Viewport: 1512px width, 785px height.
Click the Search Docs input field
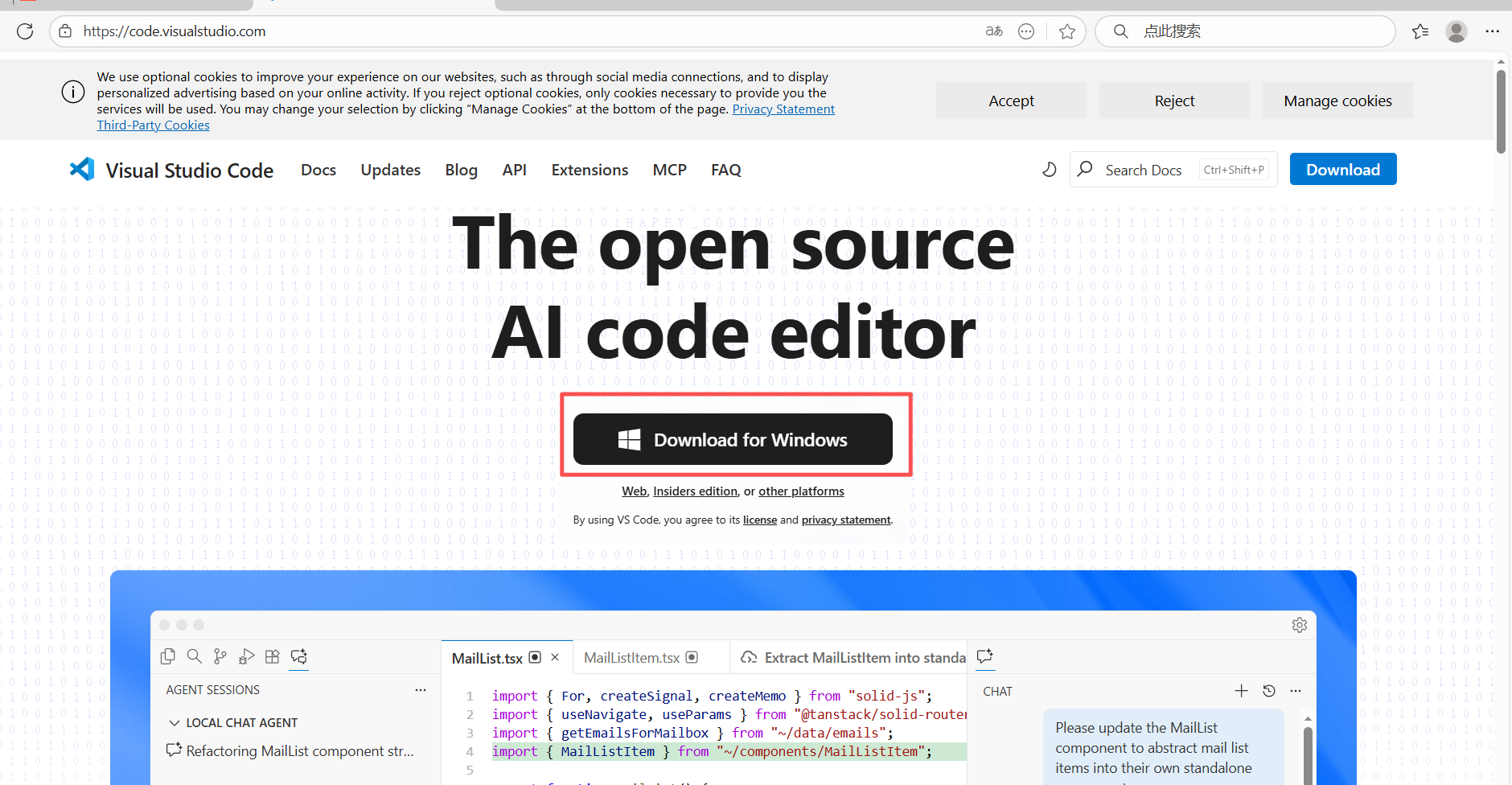pos(1173,170)
